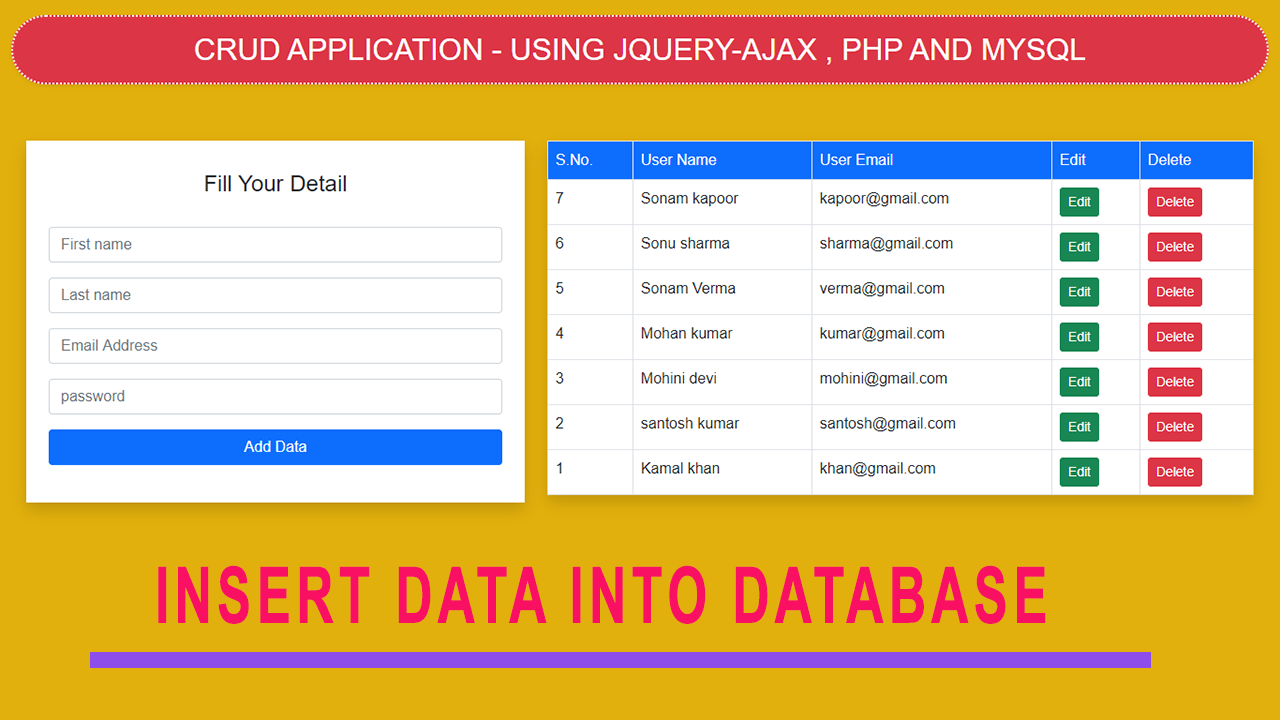Click the Fill Your Detail heading
Image resolution: width=1280 pixels, height=720 pixels.
[x=275, y=184]
